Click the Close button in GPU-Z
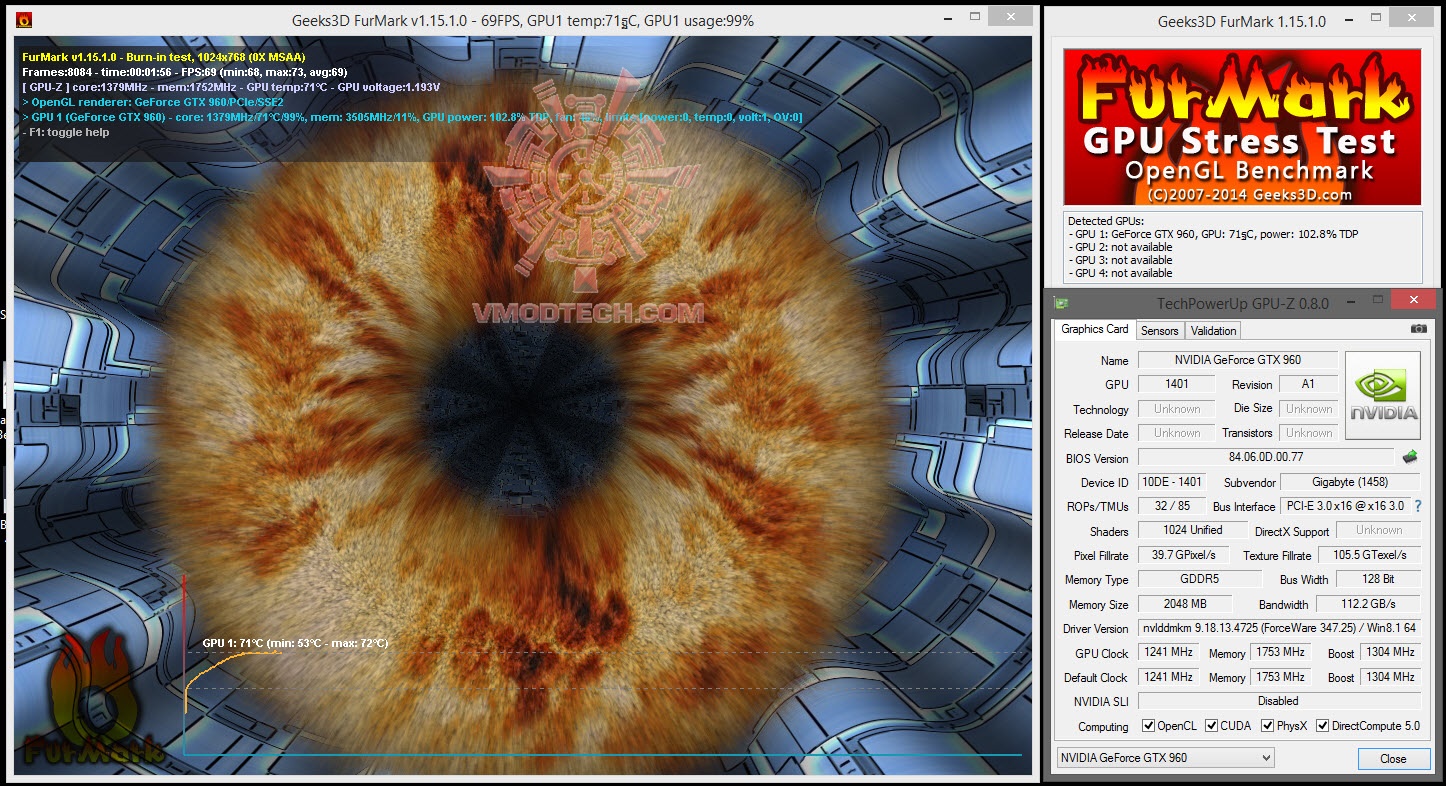 (x=1393, y=758)
